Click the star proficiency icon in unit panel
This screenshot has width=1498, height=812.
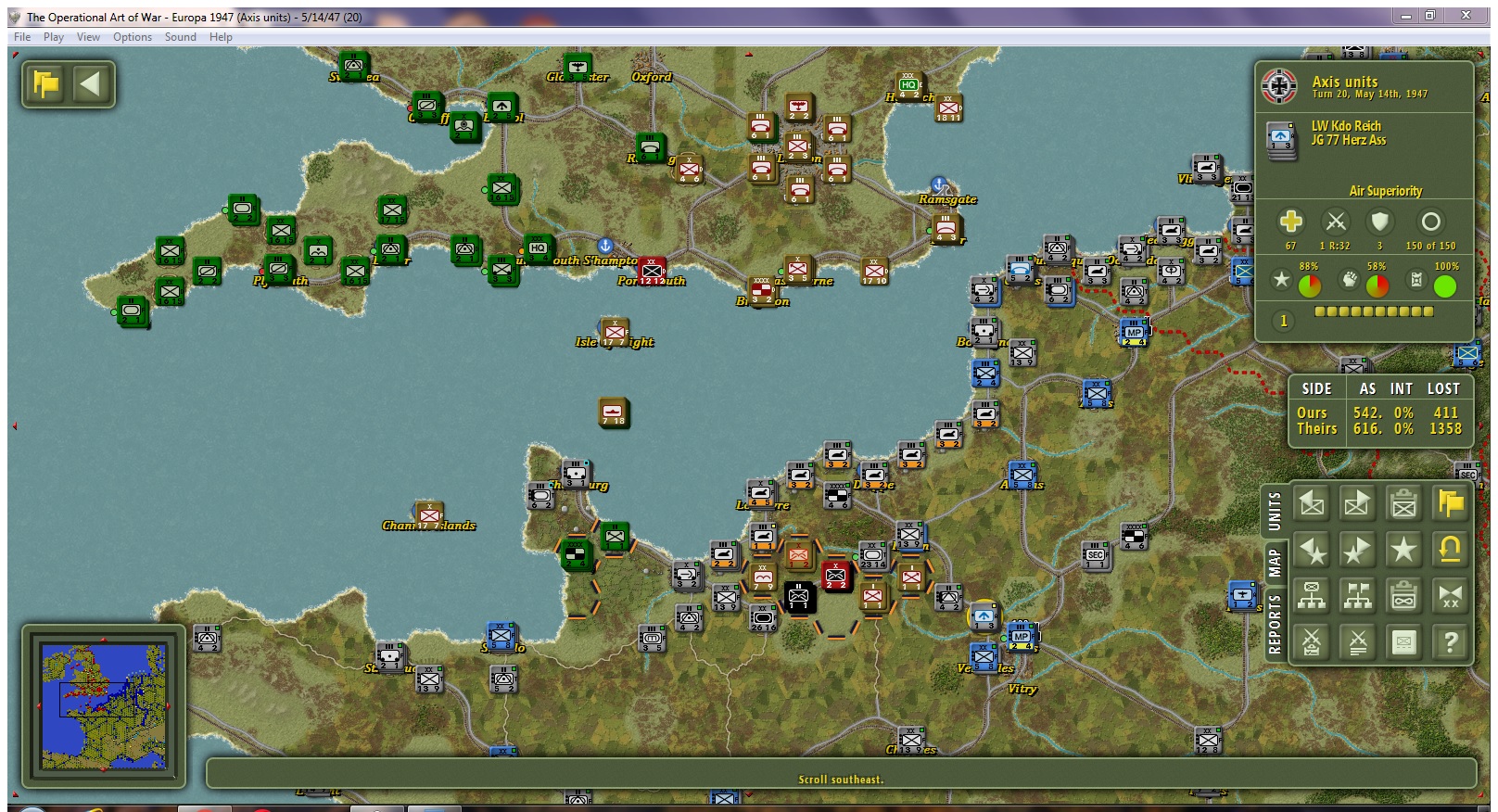tap(1281, 279)
